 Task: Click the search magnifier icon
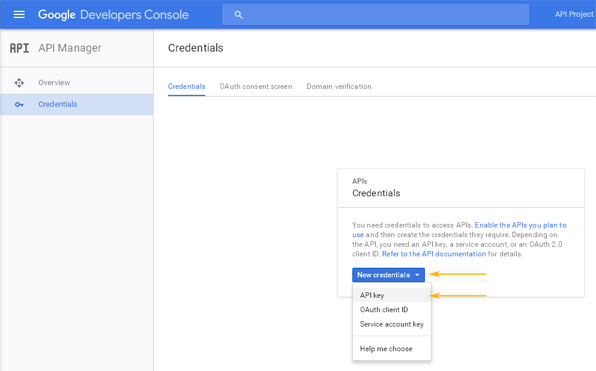[x=238, y=15]
